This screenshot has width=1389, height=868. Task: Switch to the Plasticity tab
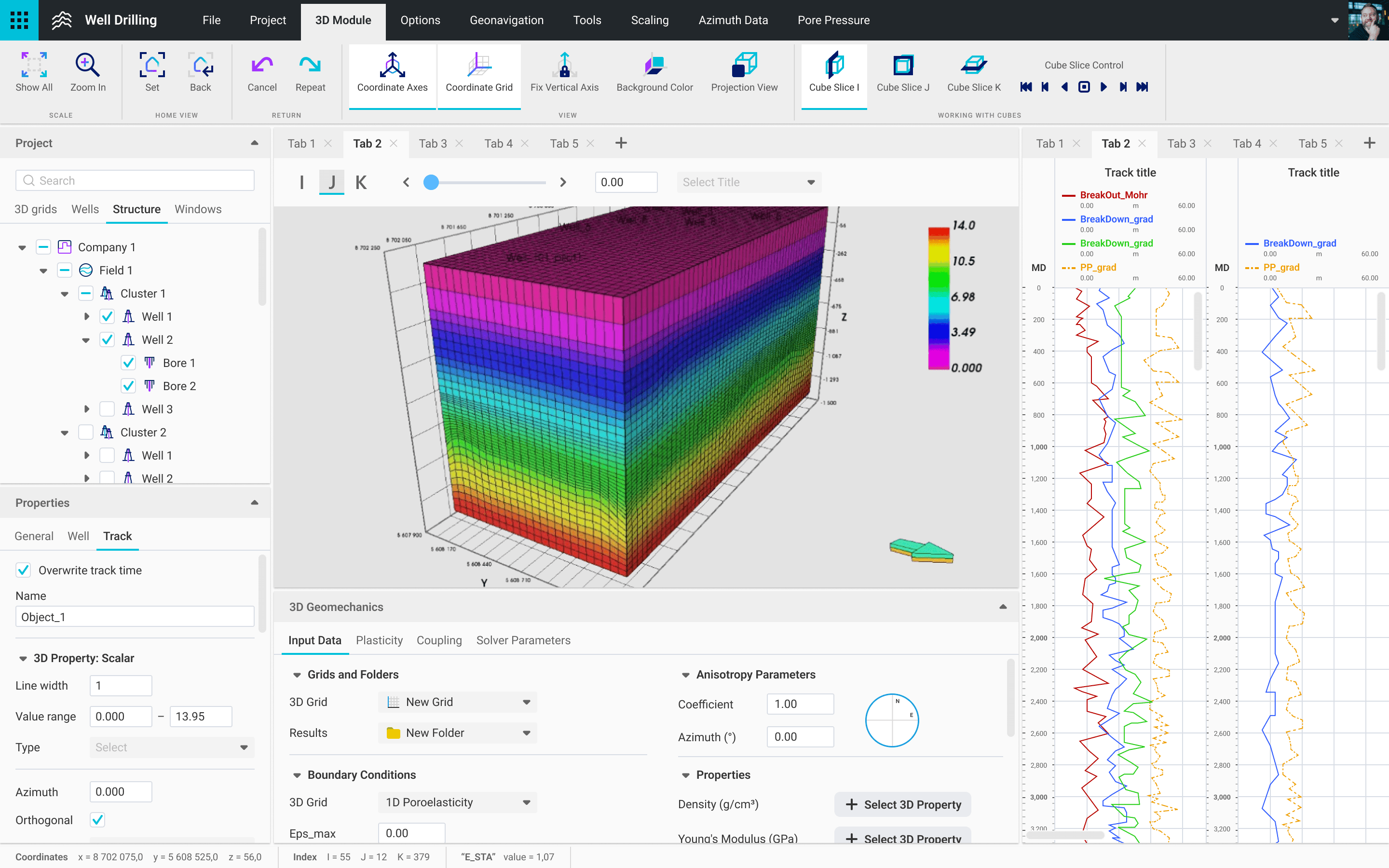point(379,640)
